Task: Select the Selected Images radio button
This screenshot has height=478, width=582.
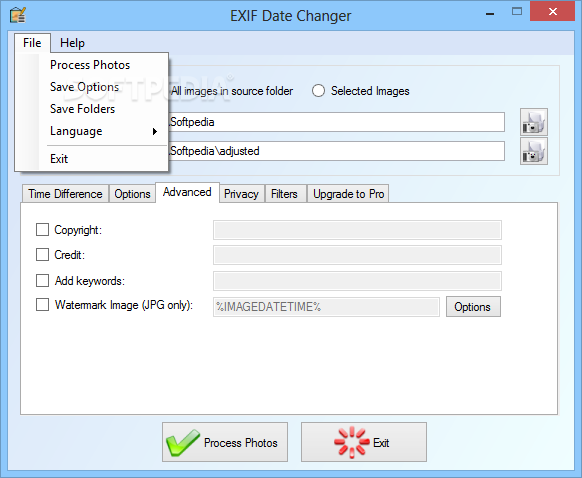Action: point(318,91)
